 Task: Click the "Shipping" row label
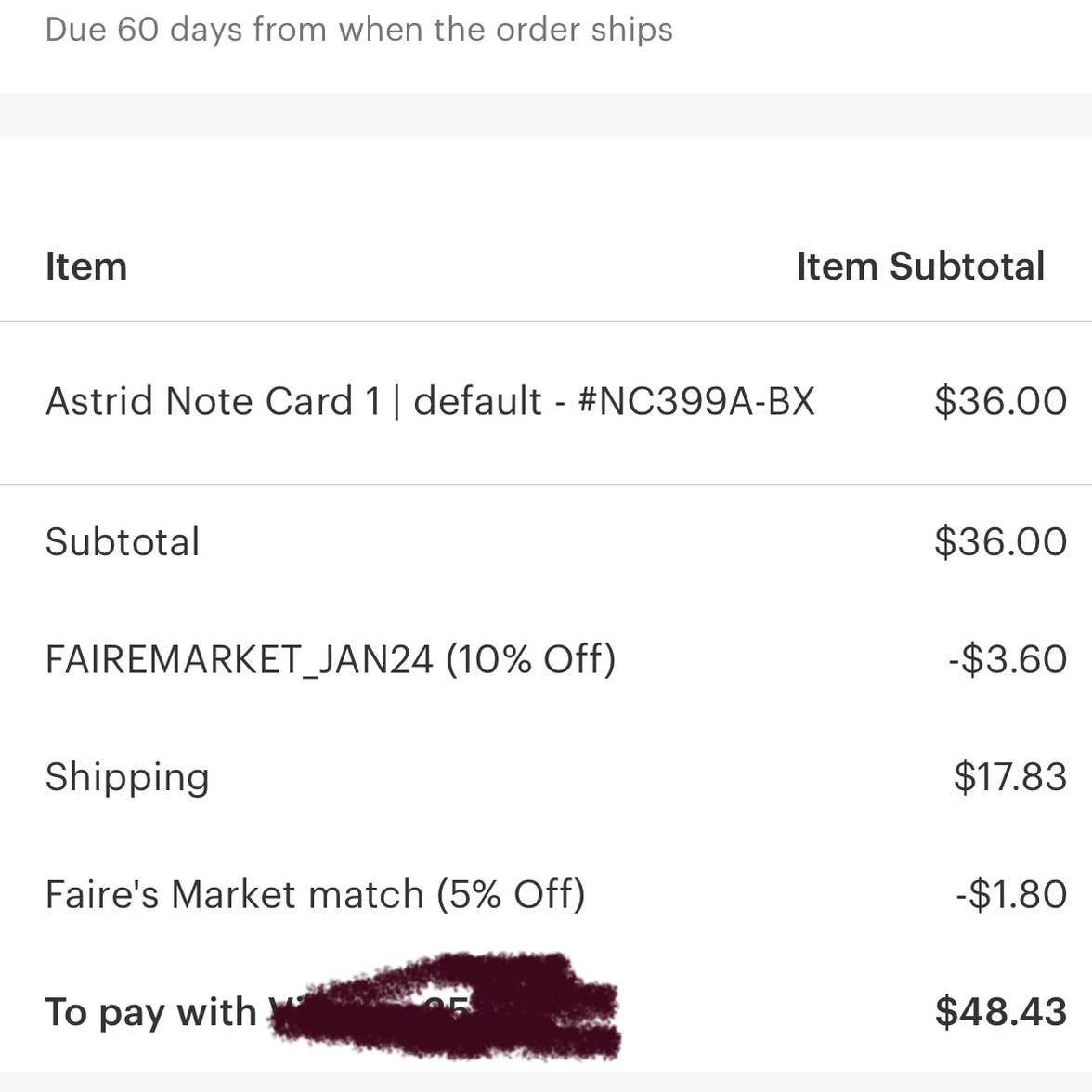tap(127, 777)
